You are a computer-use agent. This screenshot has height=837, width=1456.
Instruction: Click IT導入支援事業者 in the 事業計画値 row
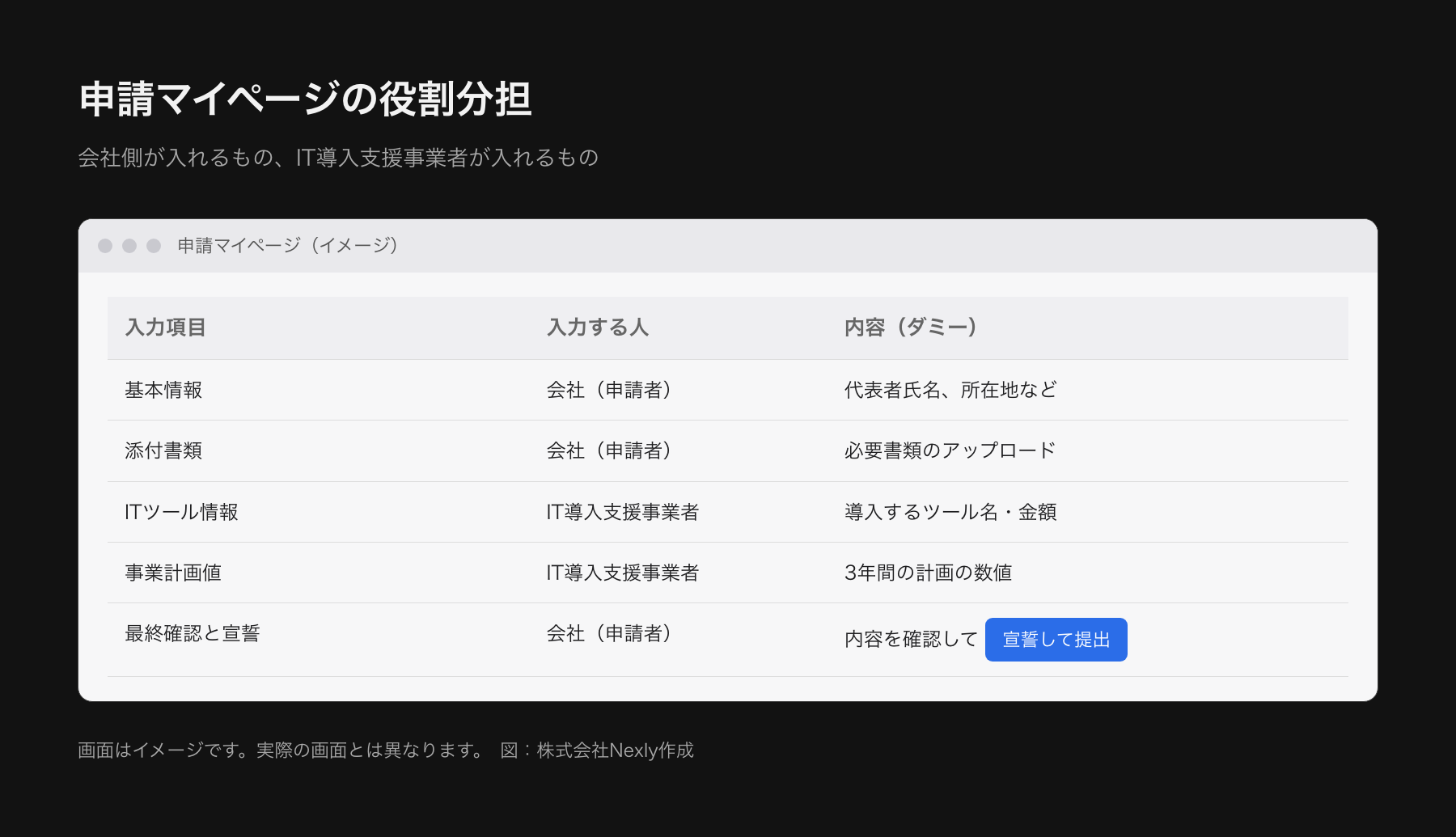coord(623,573)
